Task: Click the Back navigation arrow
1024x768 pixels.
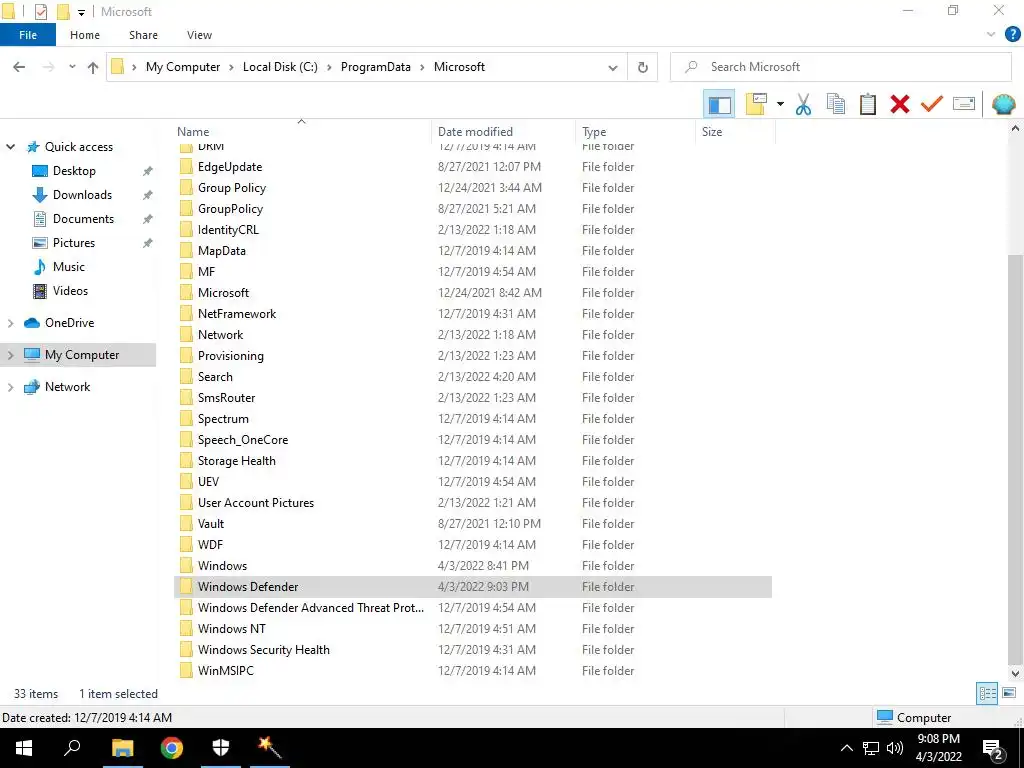Action: click(x=19, y=67)
